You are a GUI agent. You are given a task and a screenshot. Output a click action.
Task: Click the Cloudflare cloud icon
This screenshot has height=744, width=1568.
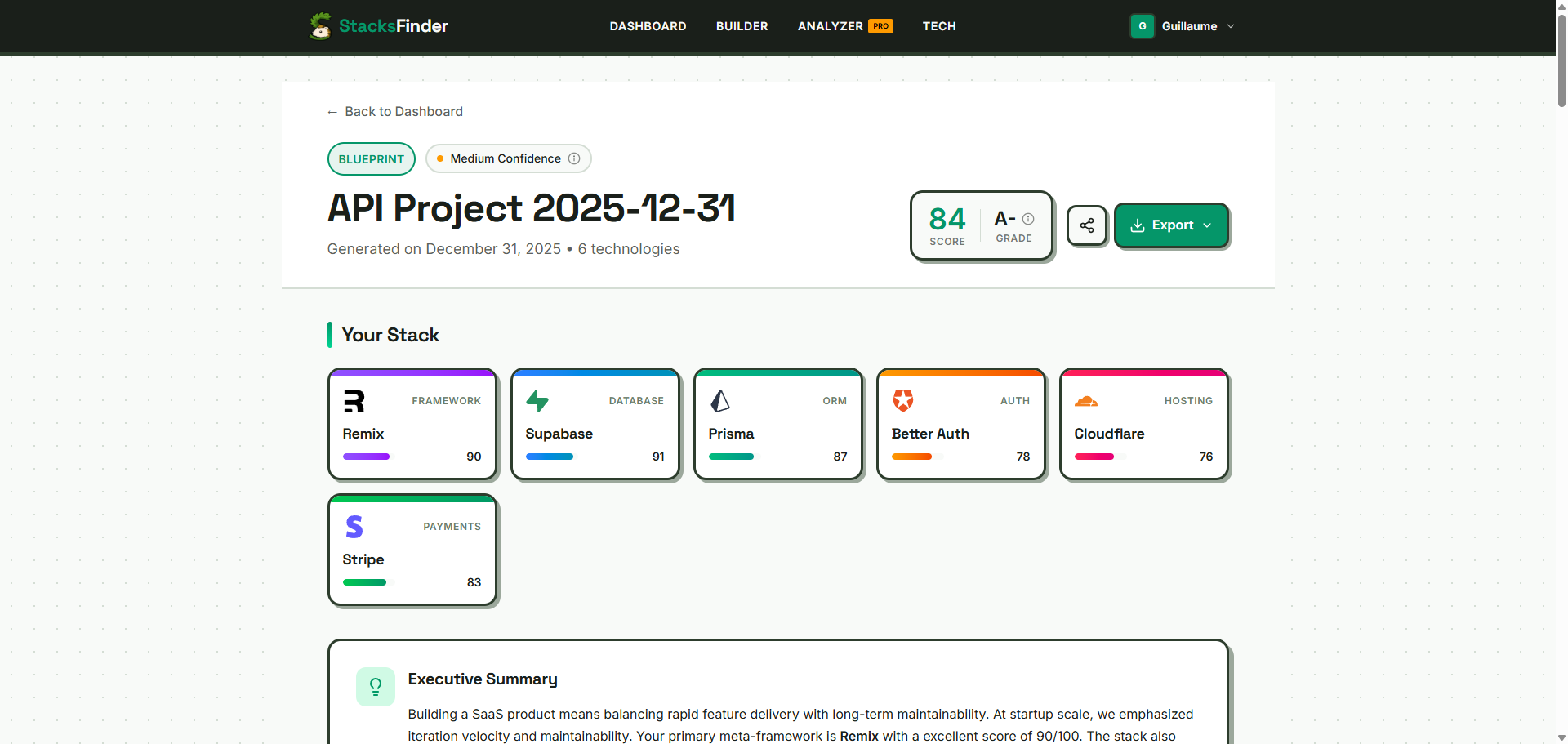[x=1086, y=401]
